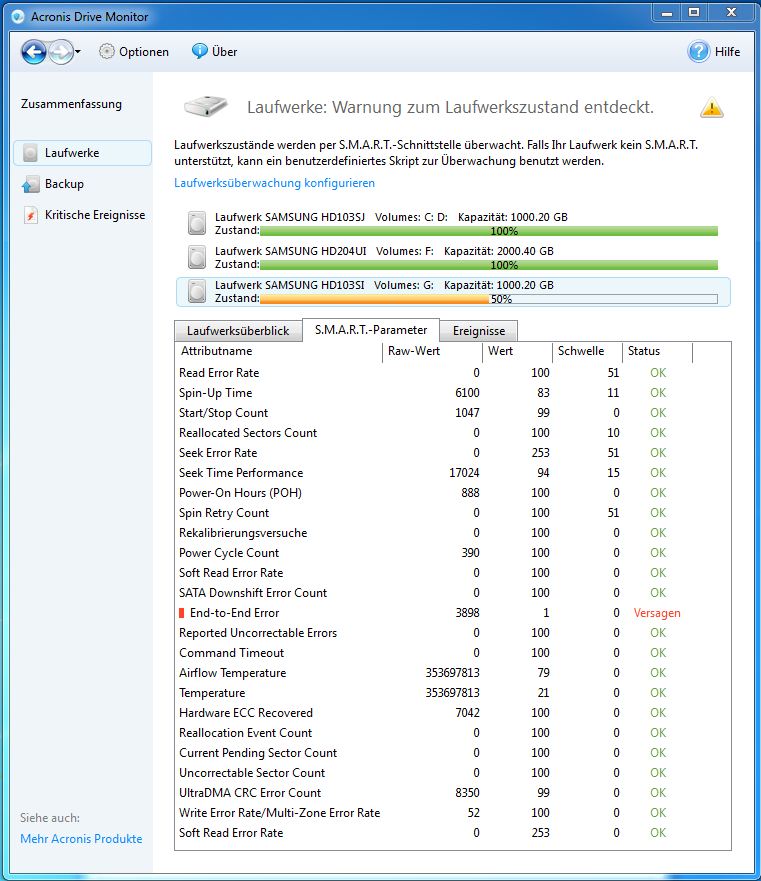Select the Command Timeout row
Viewport: 761px width, 881px height.
click(x=453, y=653)
